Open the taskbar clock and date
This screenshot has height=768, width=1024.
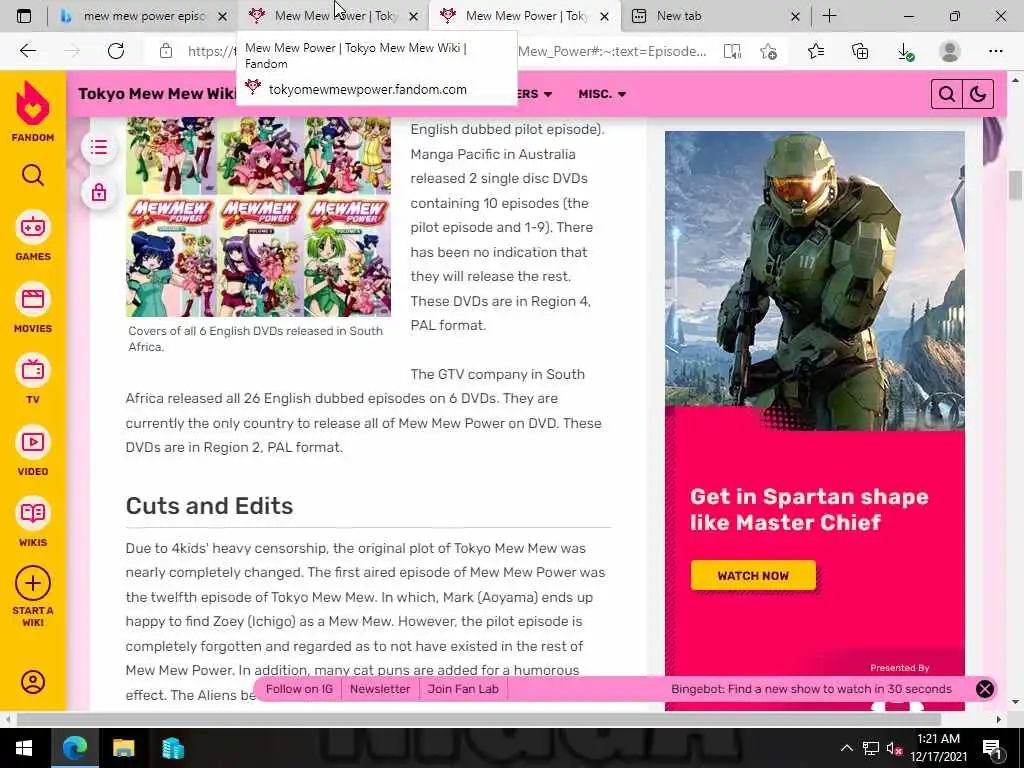point(938,748)
